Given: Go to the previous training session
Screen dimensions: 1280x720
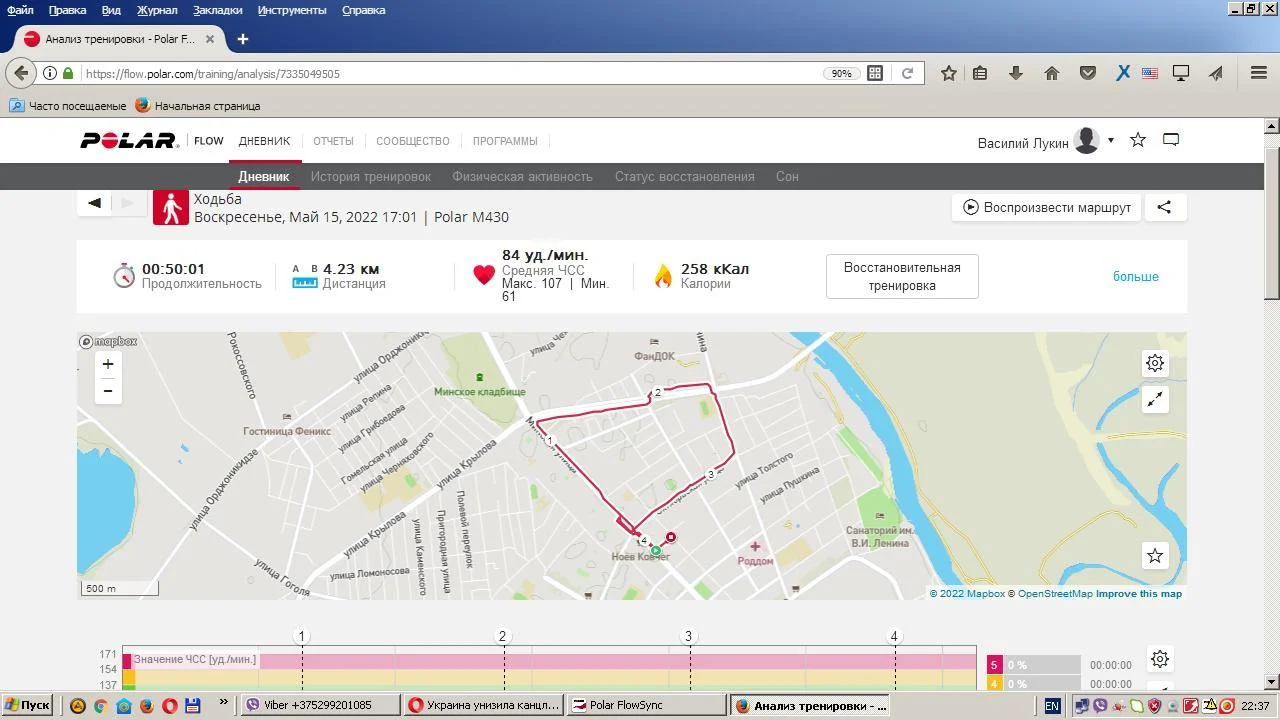Looking at the screenshot, I should (95, 203).
